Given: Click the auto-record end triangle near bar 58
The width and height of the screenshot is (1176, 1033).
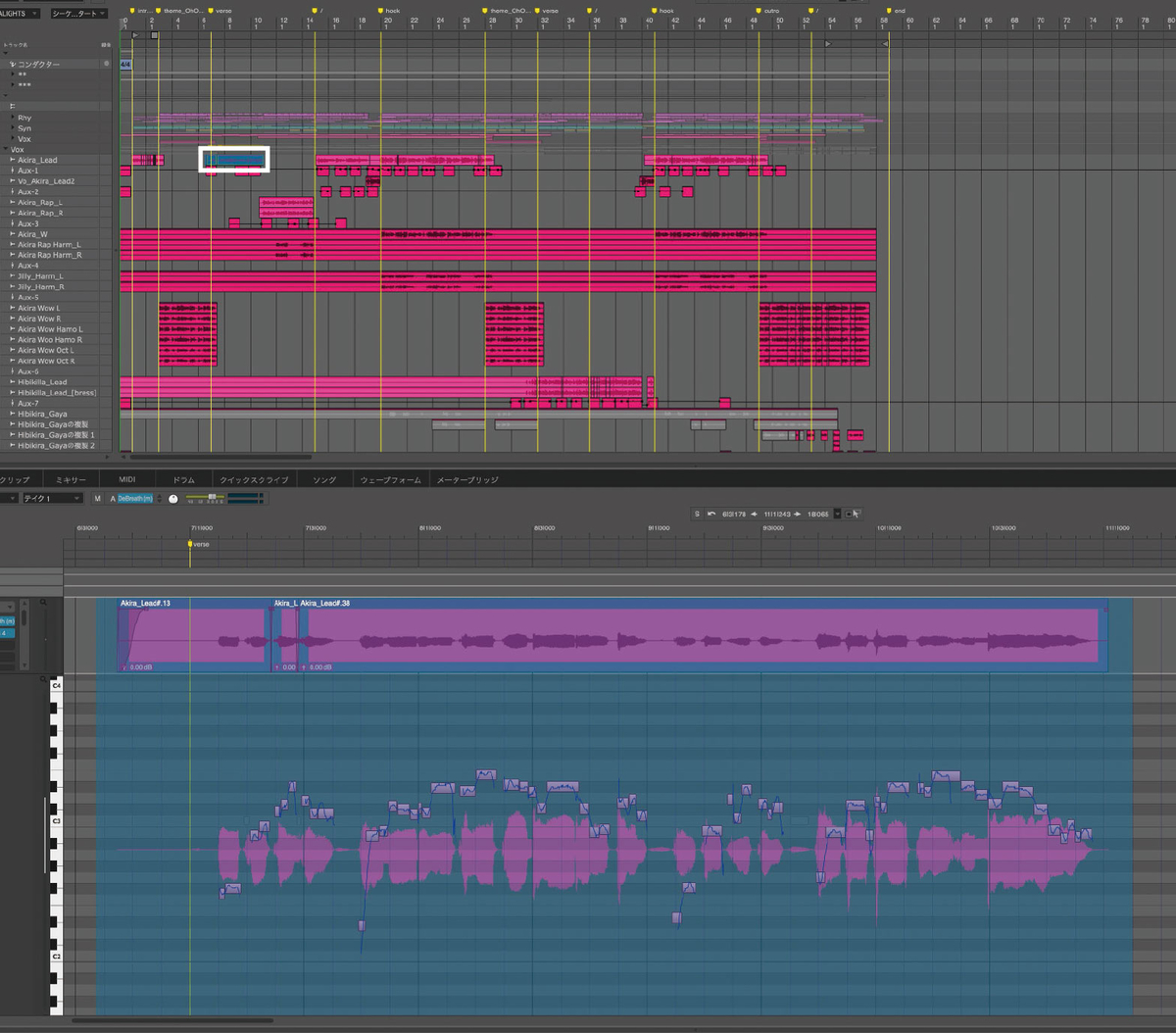Looking at the screenshot, I should point(885,44).
